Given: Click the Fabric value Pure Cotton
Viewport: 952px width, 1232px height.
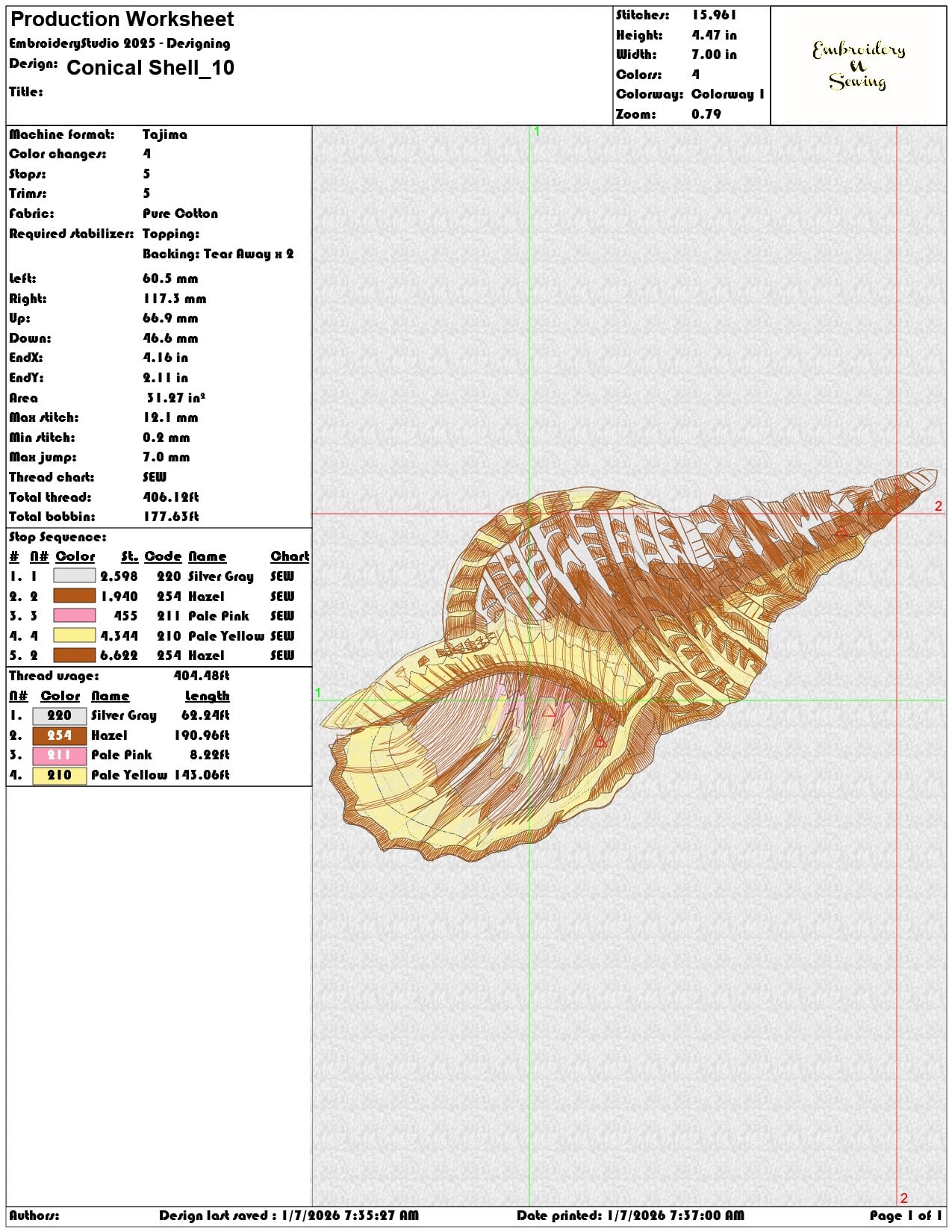Looking at the screenshot, I should 181,214.
